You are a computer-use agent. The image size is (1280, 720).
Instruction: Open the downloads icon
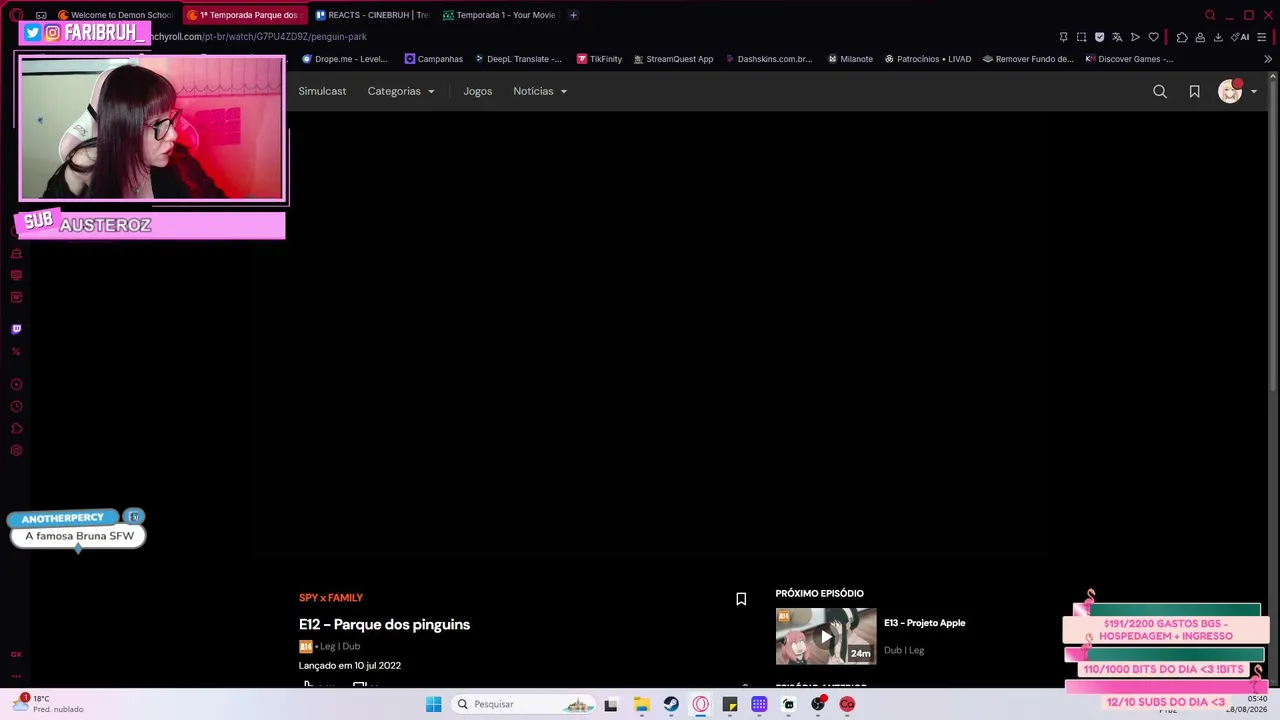point(1218,37)
